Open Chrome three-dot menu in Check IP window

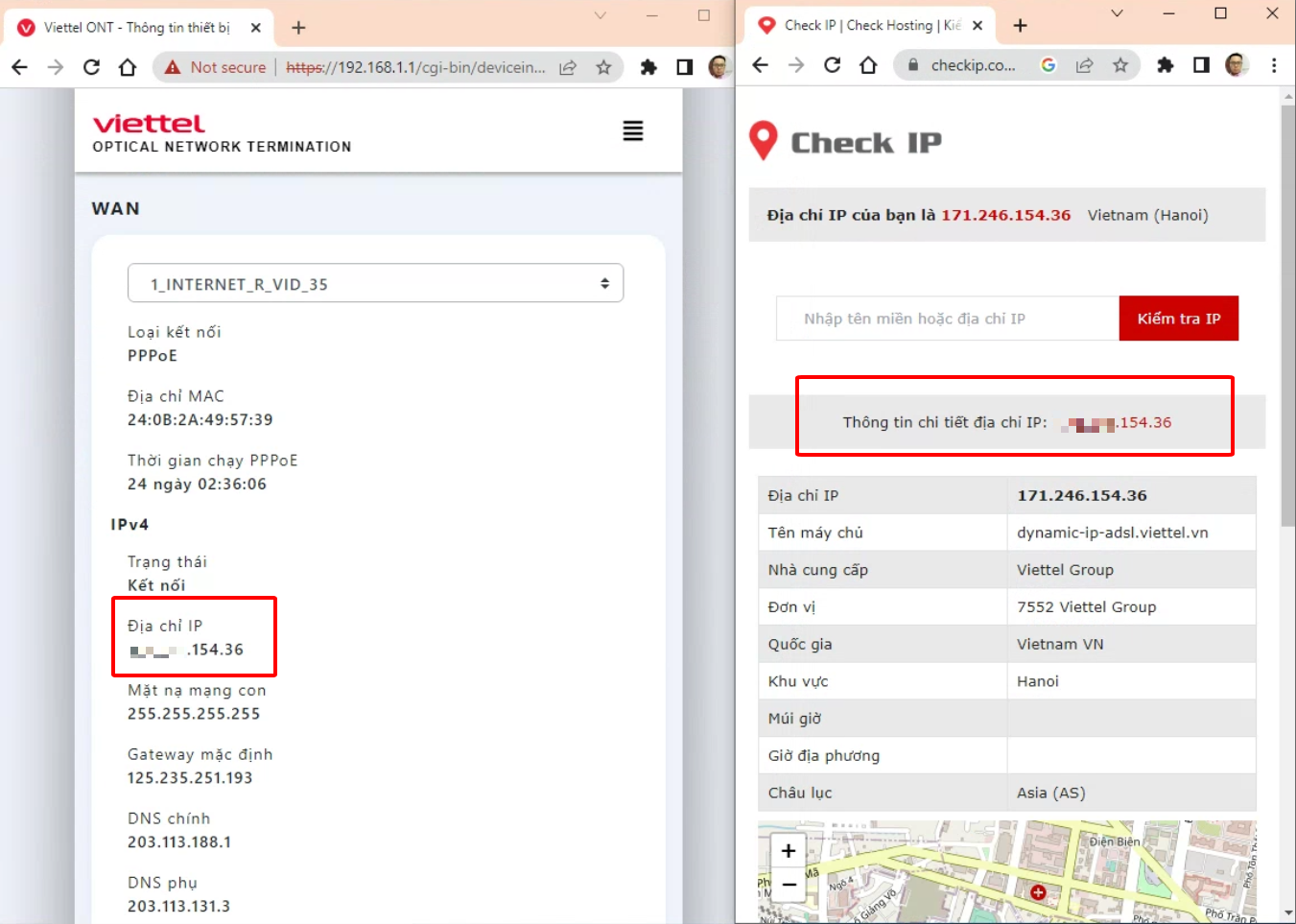1274,65
